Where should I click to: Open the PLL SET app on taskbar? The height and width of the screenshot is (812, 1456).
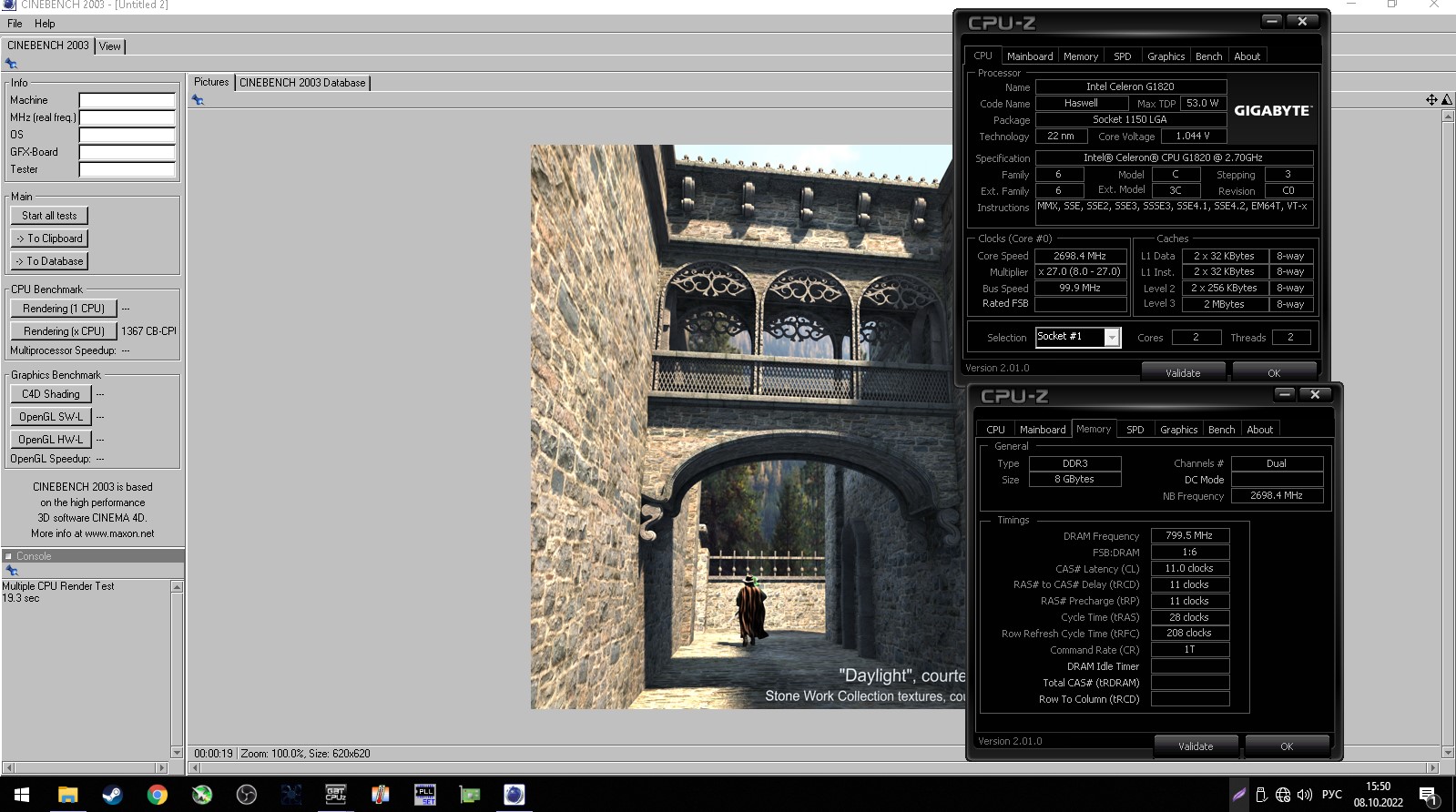coord(424,795)
